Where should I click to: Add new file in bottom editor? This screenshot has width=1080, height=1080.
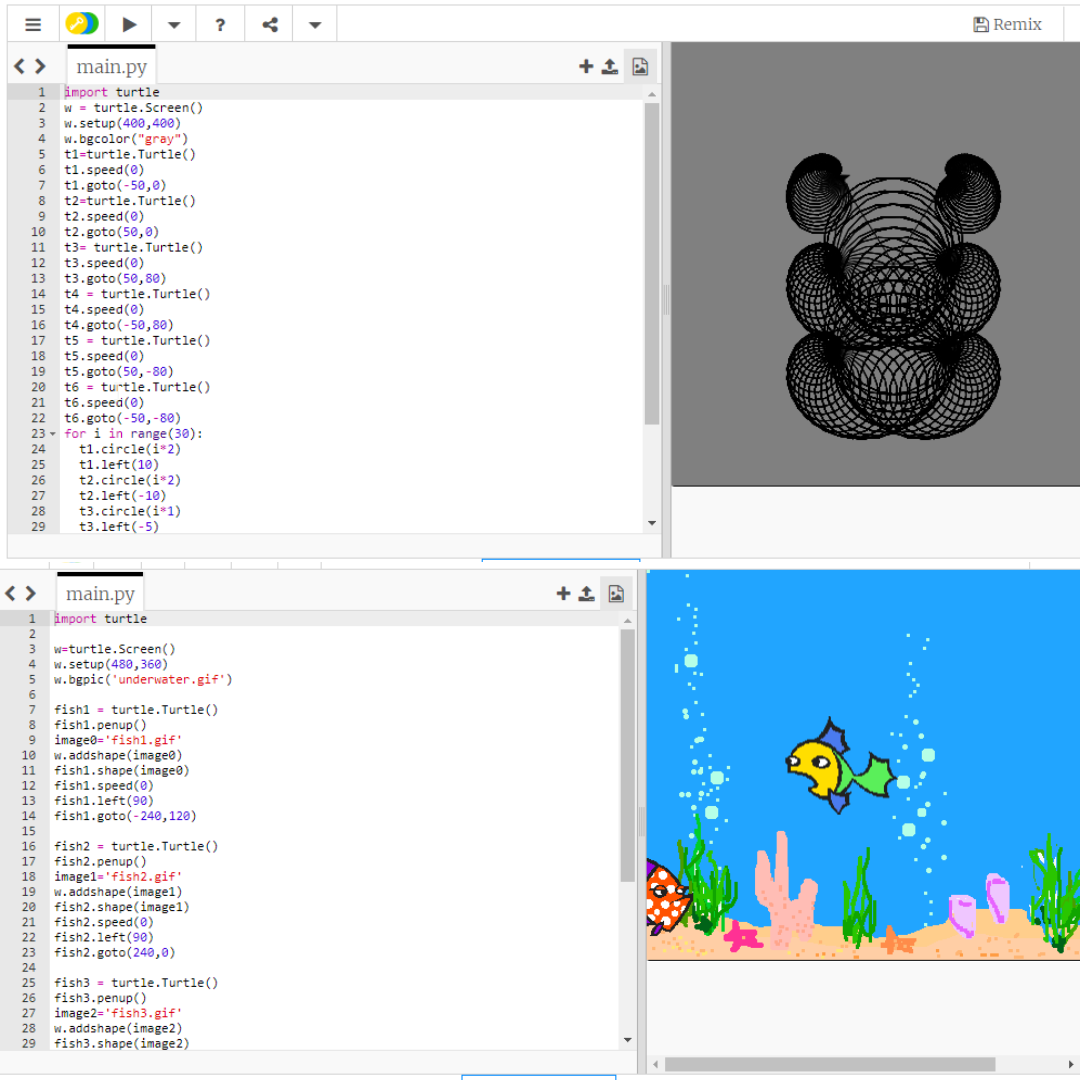(563, 593)
